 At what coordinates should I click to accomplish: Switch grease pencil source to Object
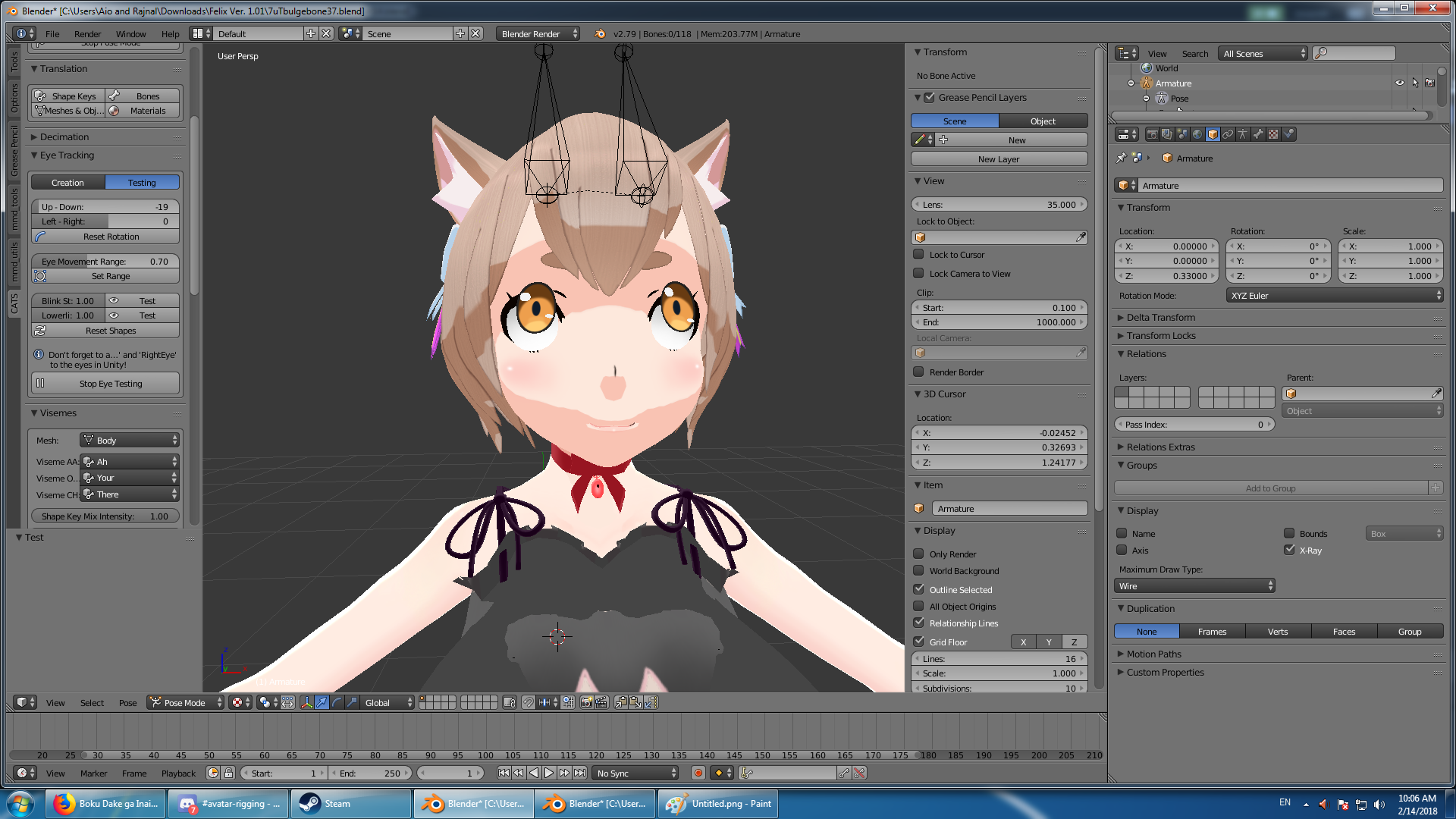(1043, 121)
